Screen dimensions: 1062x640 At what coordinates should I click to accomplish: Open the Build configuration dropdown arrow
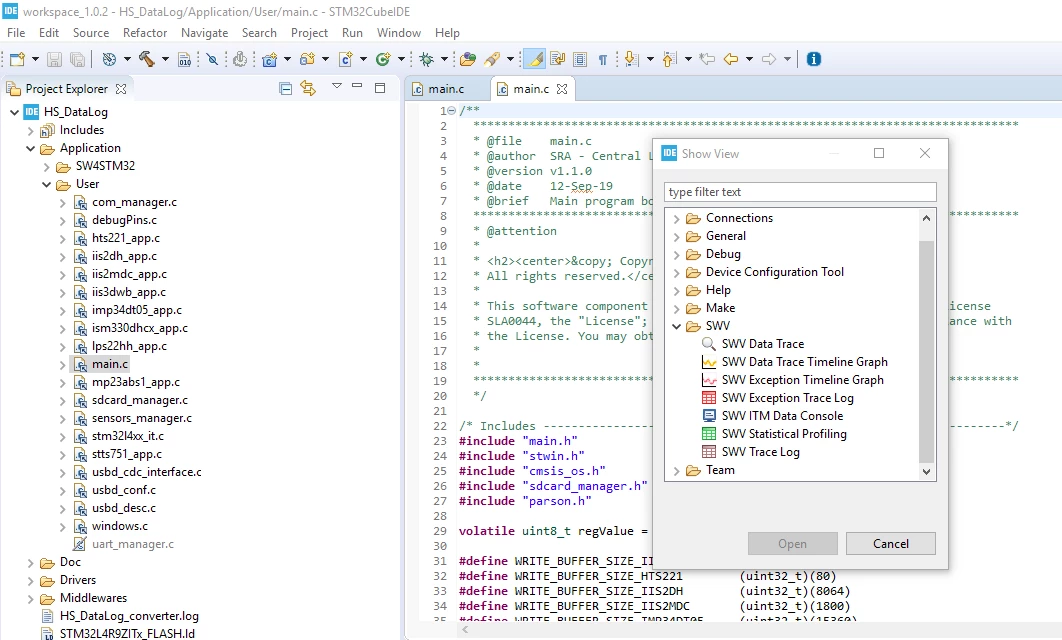[165, 60]
